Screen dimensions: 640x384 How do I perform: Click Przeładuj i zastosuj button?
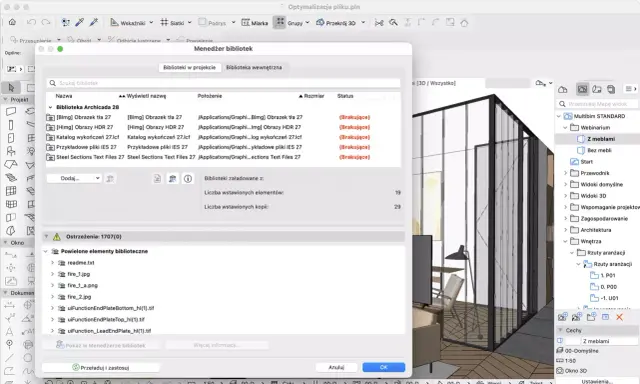click(x=100, y=368)
